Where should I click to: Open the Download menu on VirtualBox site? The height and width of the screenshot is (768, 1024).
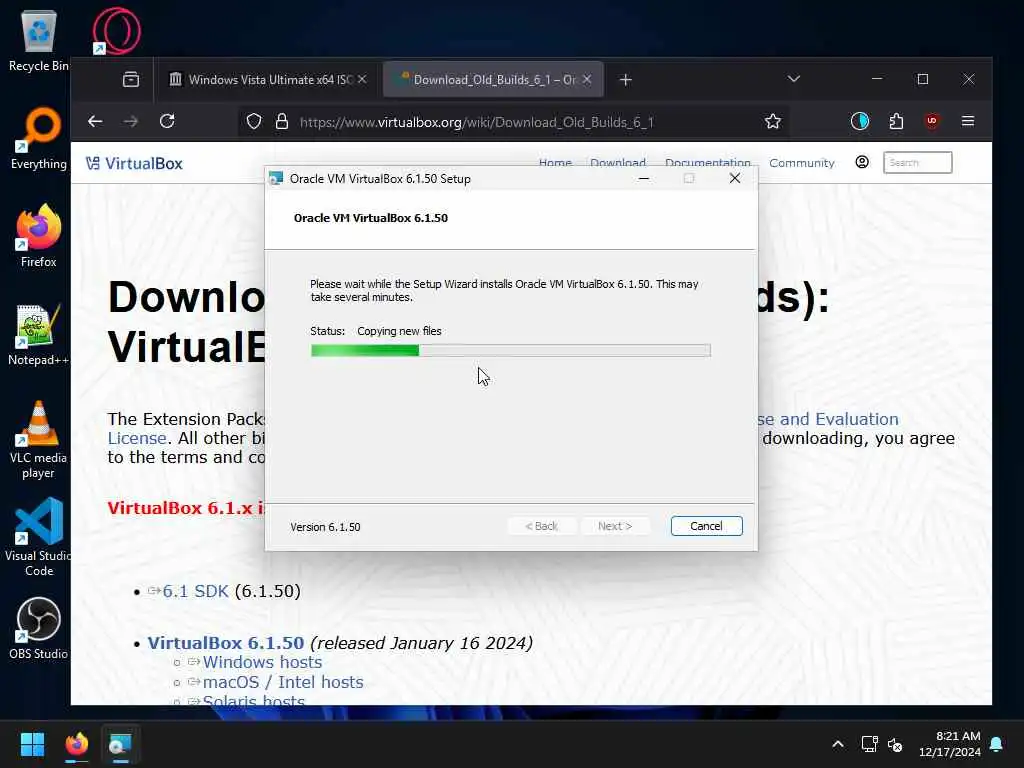618,162
